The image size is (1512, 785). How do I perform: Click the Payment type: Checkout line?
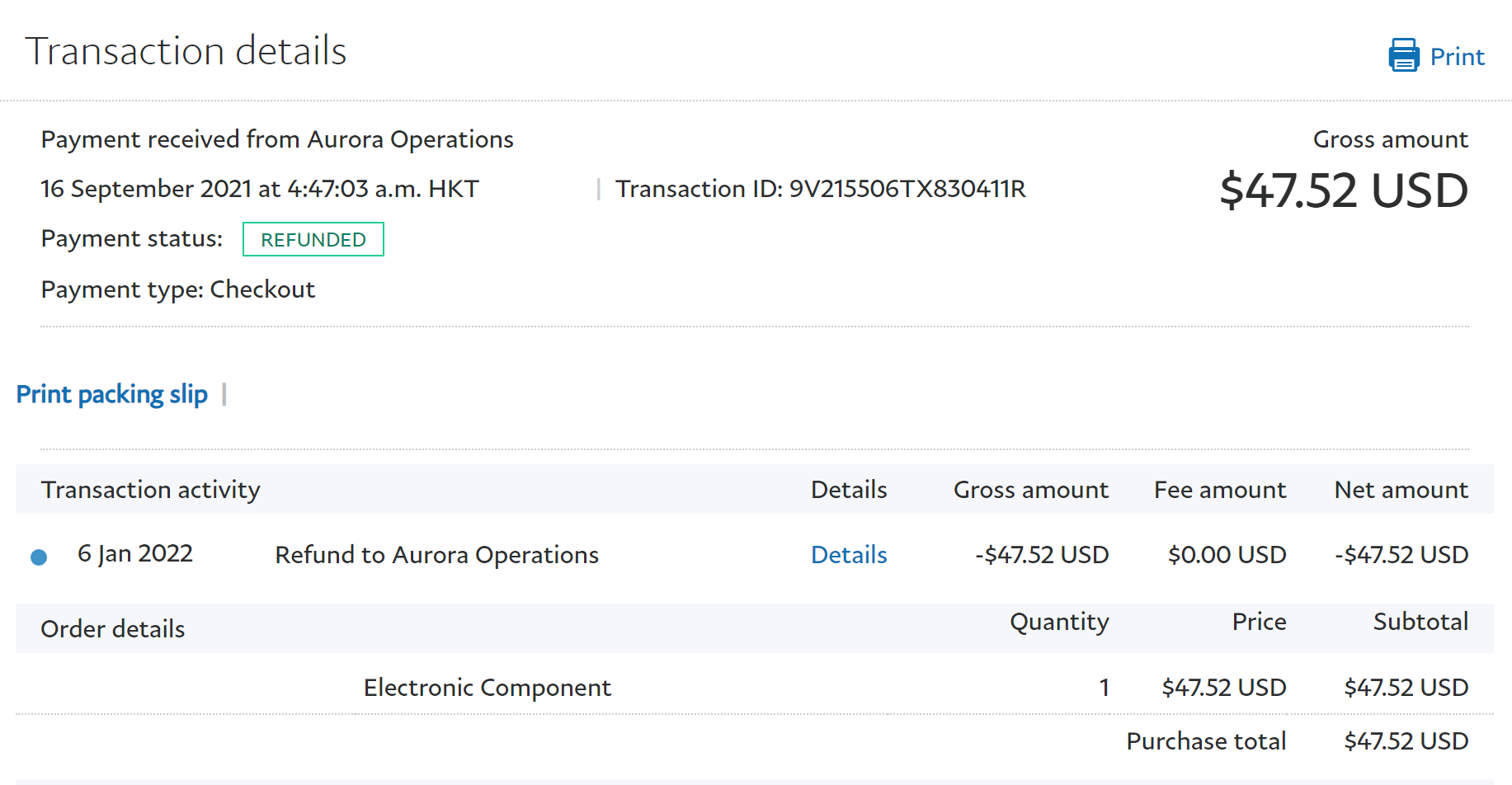click(178, 289)
